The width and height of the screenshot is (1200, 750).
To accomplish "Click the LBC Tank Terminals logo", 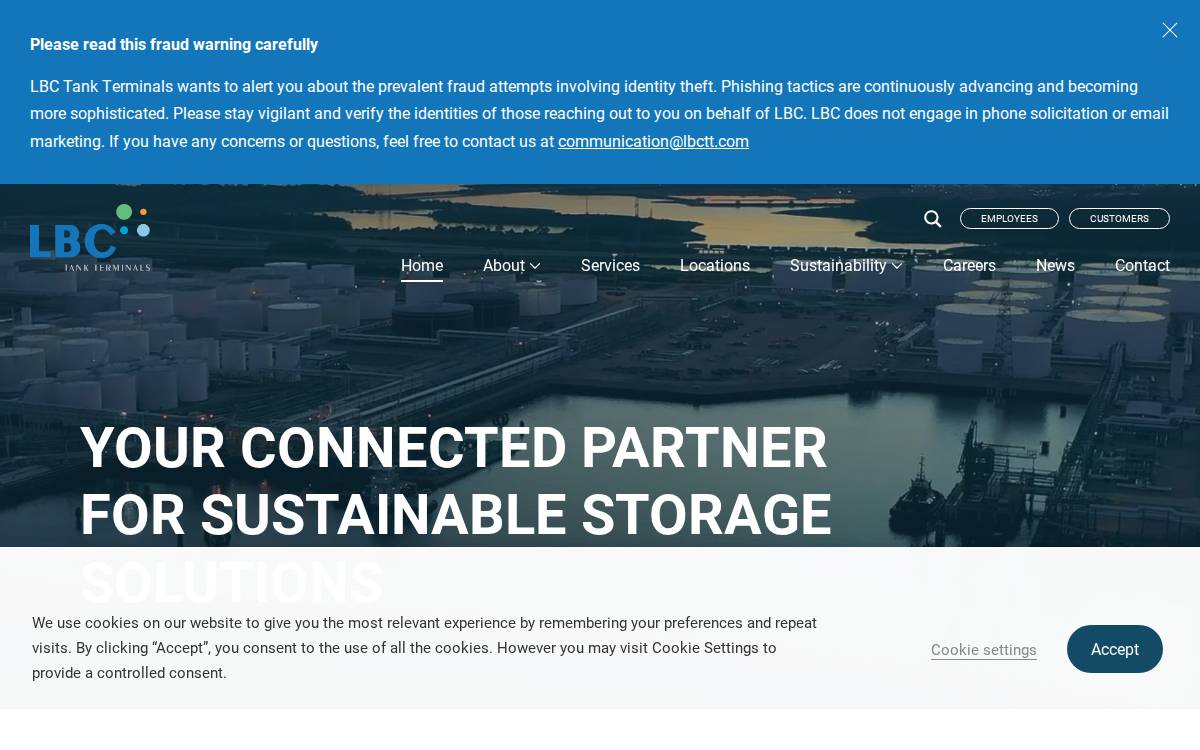I will point(90,238).
